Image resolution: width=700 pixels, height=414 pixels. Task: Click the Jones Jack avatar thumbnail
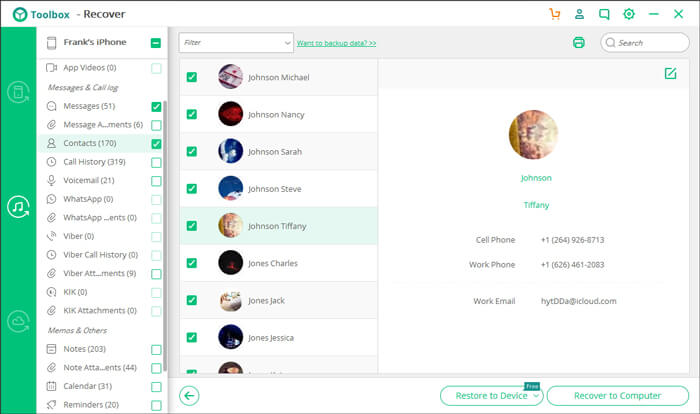230,300
